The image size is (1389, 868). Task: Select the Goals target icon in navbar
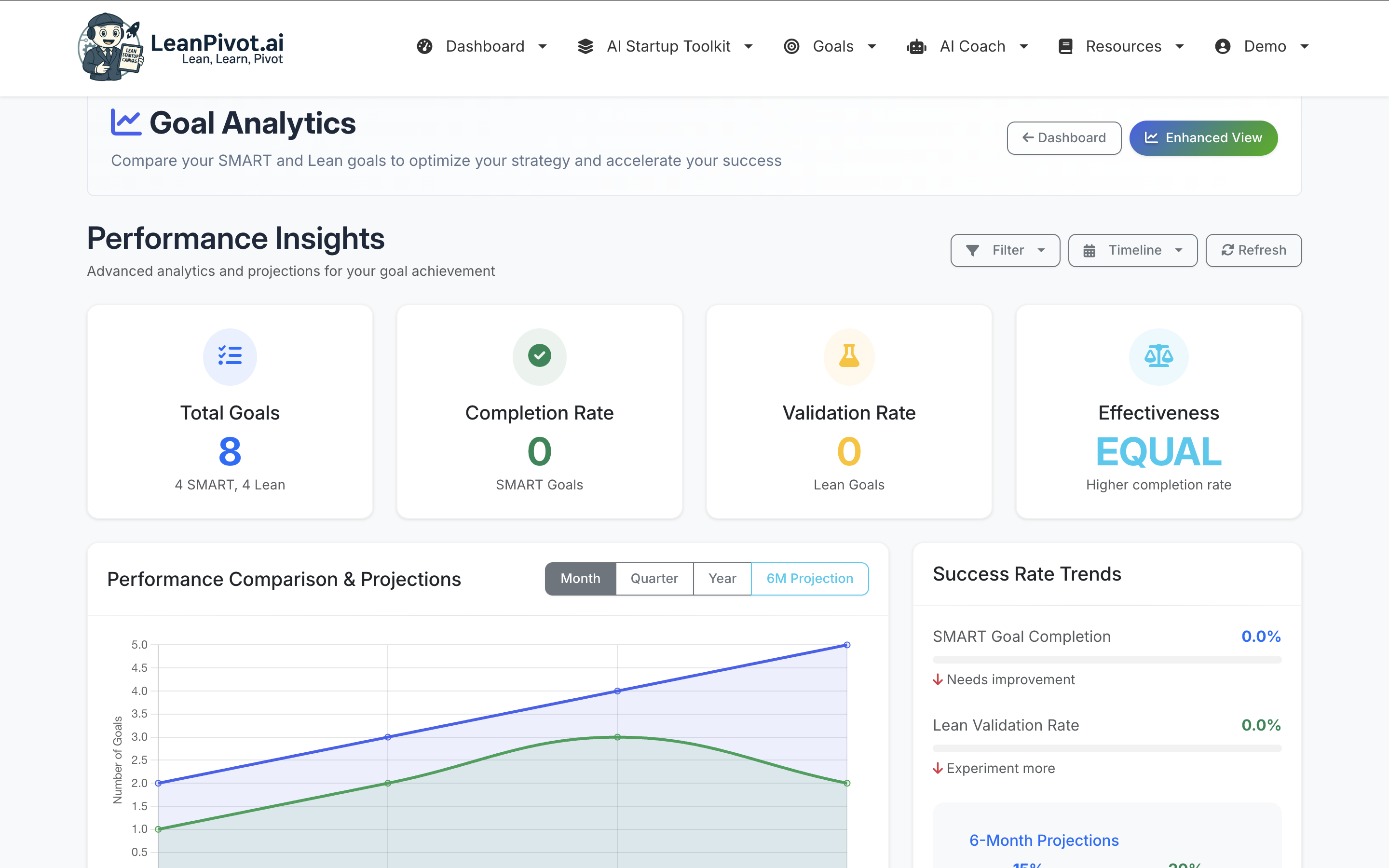792,46
